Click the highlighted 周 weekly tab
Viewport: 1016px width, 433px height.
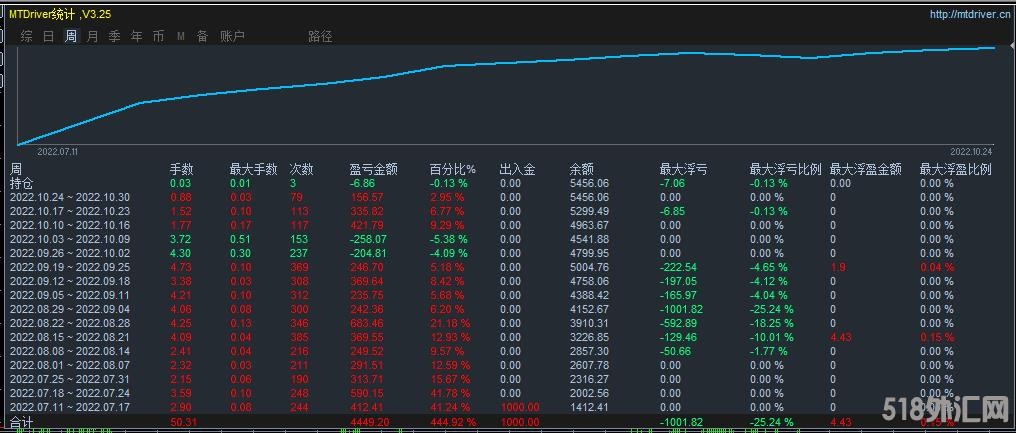70,36
